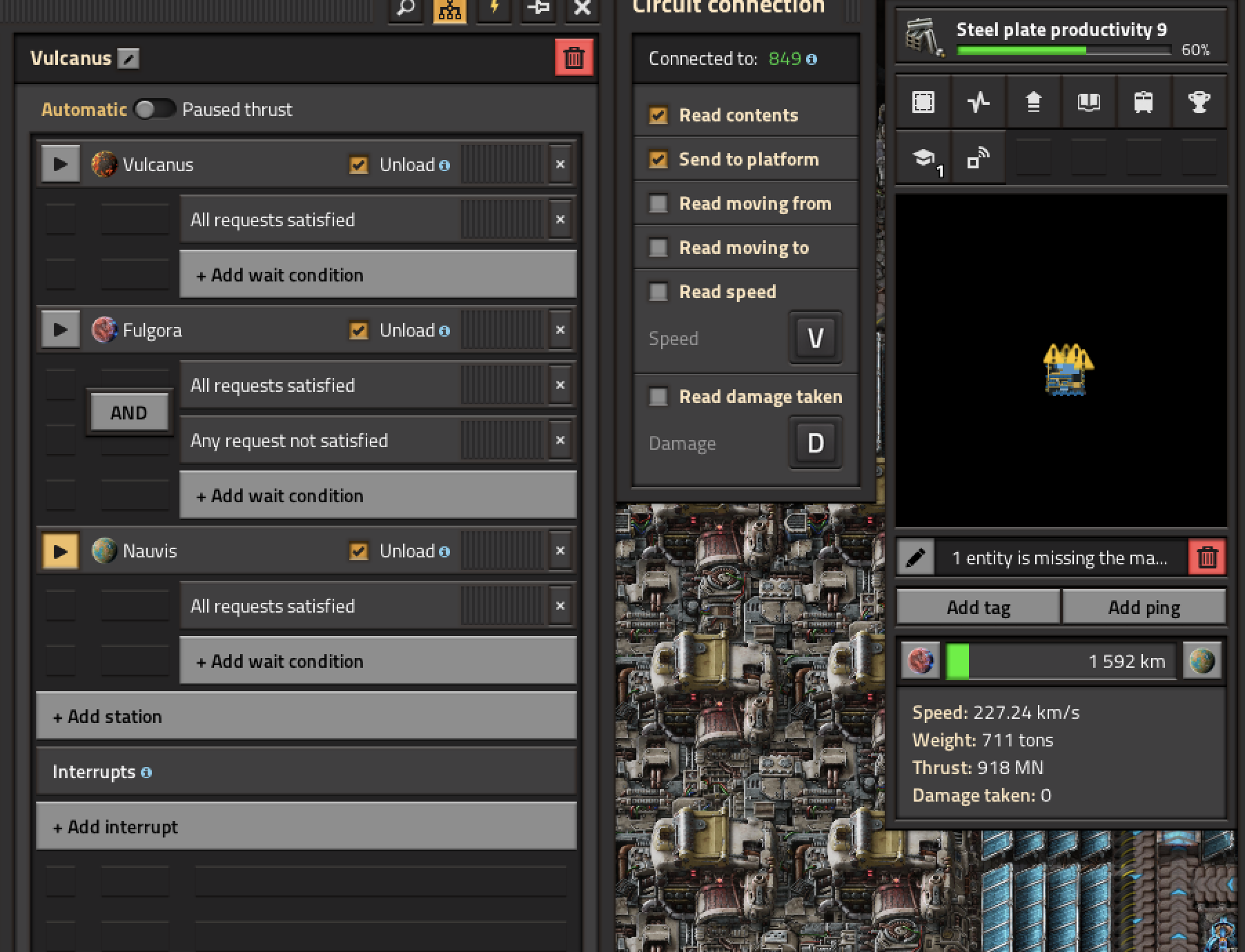Viewport: 1245px width, 952px height.
Task: Click the Fulgora unload info icon
Action: [444, 331]
